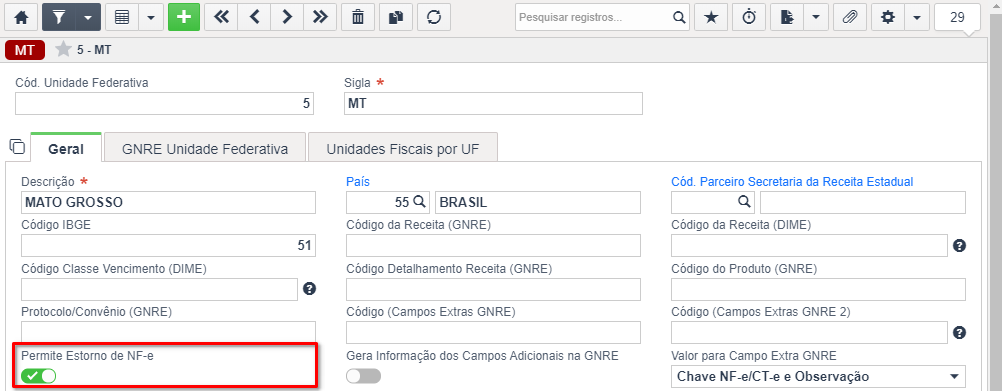Refresh the record data
The height and width of the screenshot is (391, 1002).
tap(434, 17)
